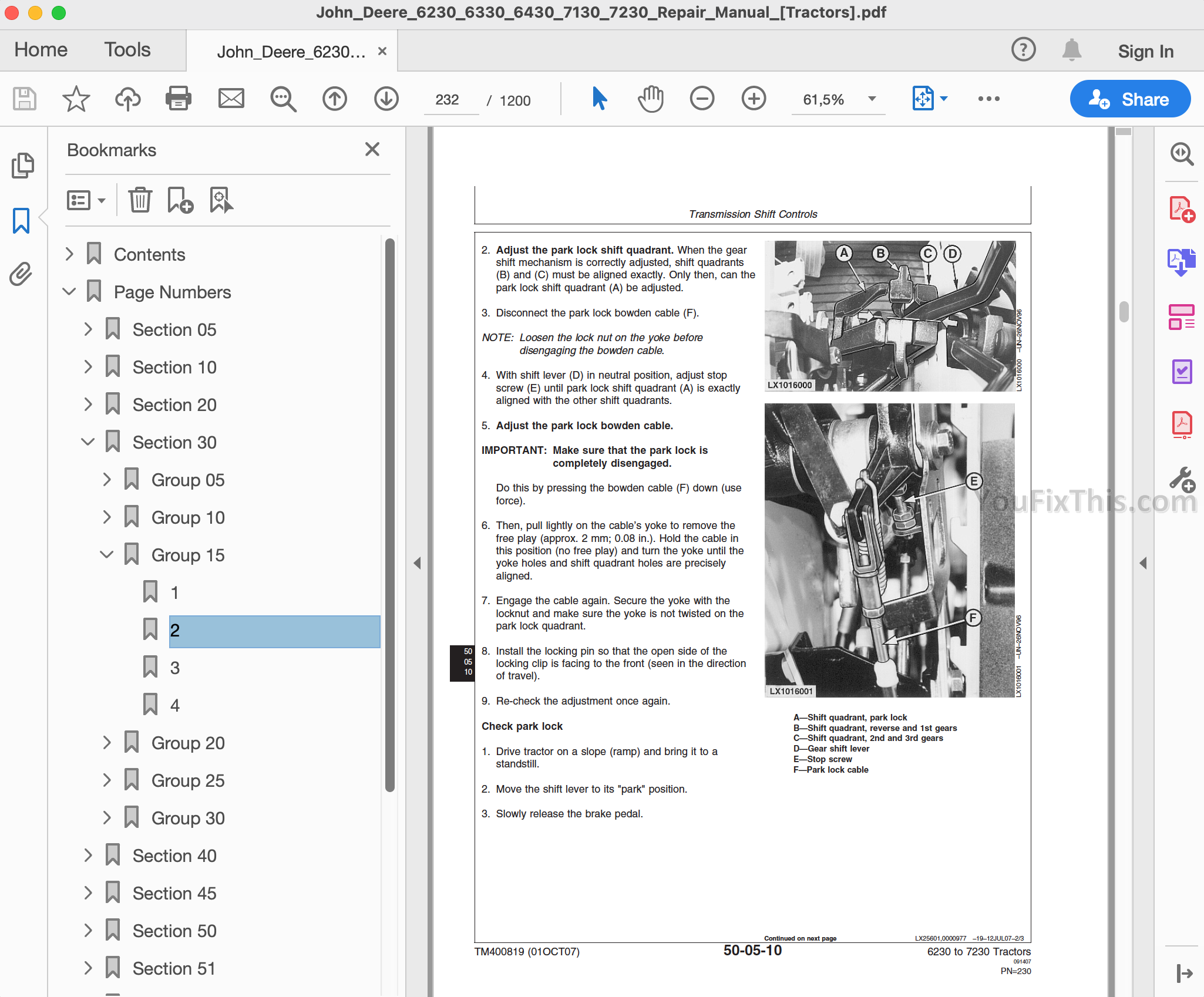Delete selected bookmark with trash icon
Viewport: 1204px width, 997px height.
pos(140,200)
